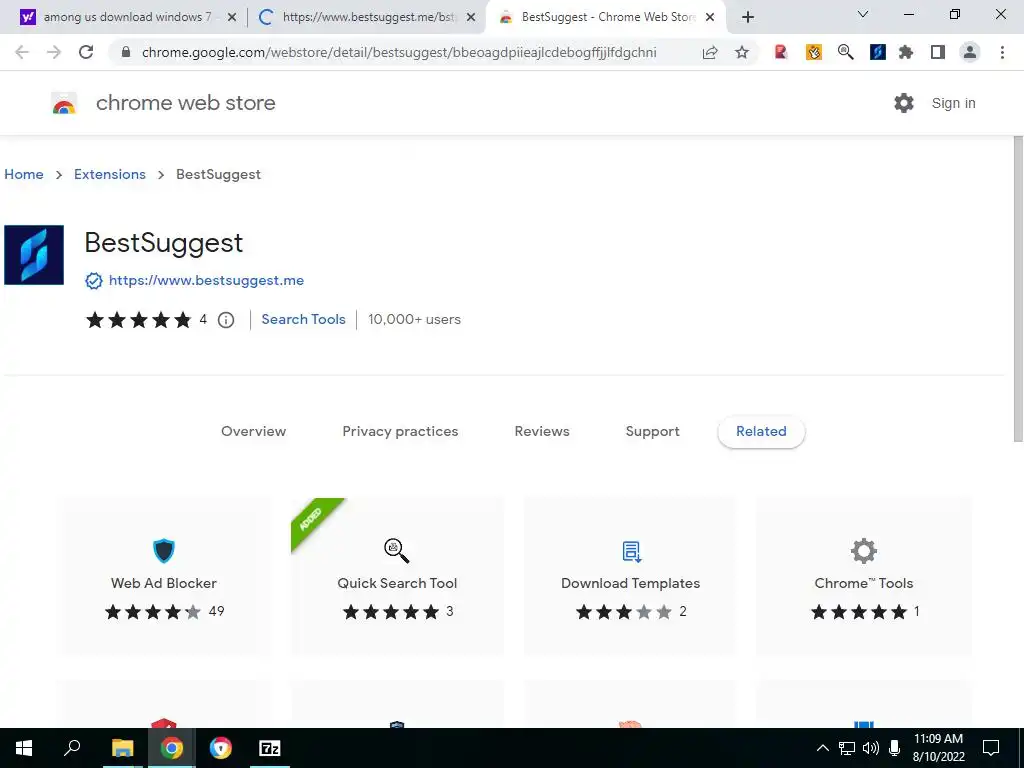Switch to the Support tab
1024x768 pixels.
(x=652, y=431)
